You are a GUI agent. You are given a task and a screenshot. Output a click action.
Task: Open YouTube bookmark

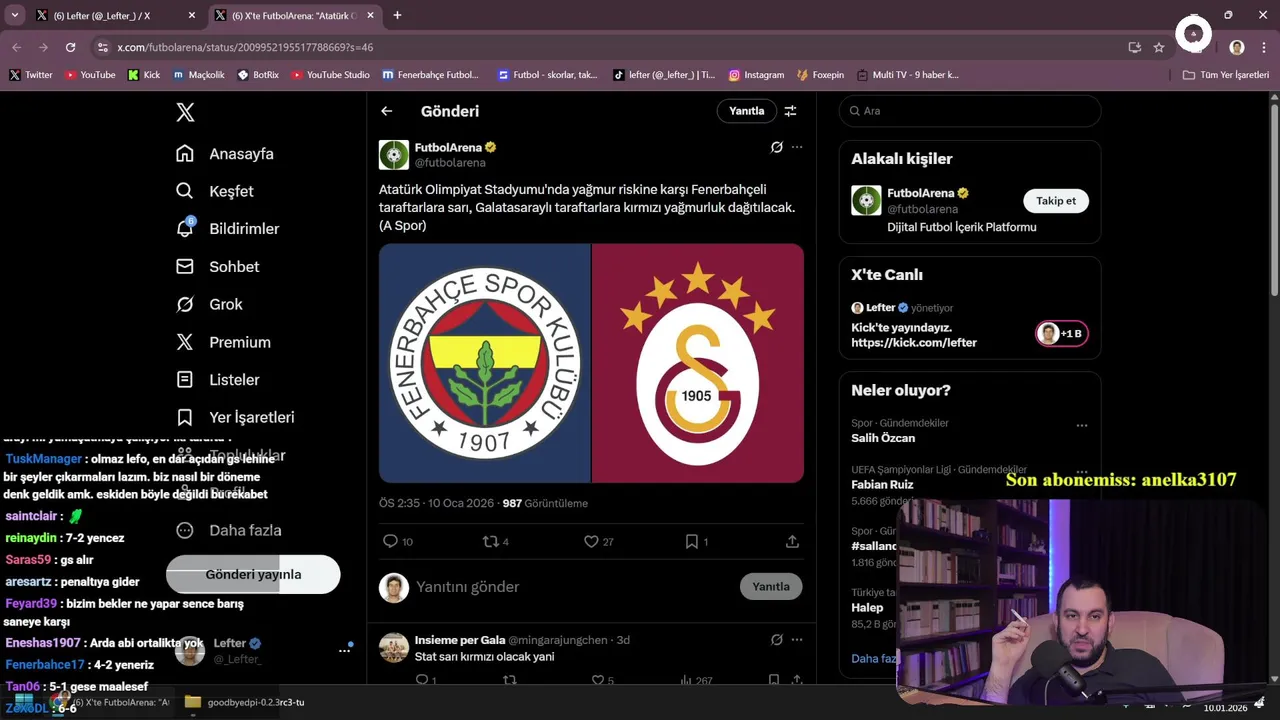point(89,75)
